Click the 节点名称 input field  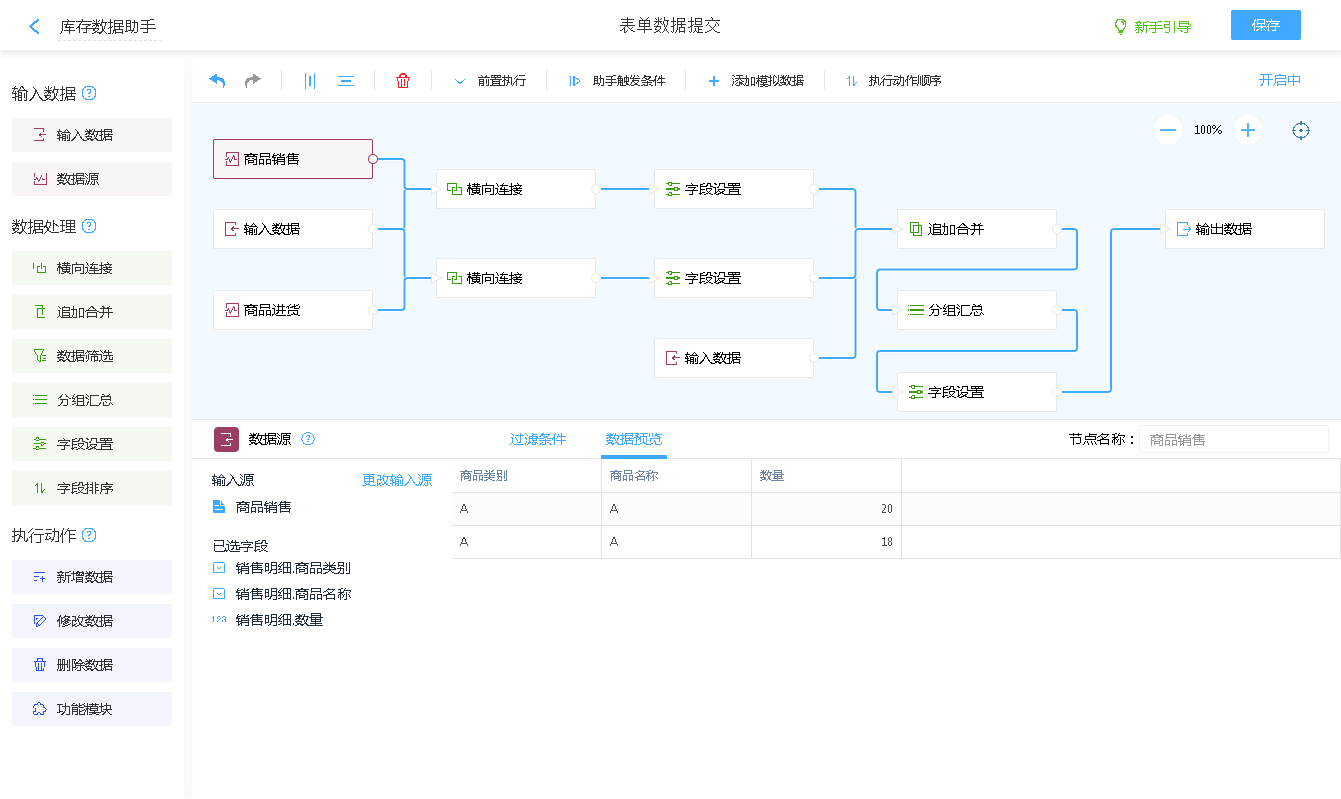tap(1234, 439)
